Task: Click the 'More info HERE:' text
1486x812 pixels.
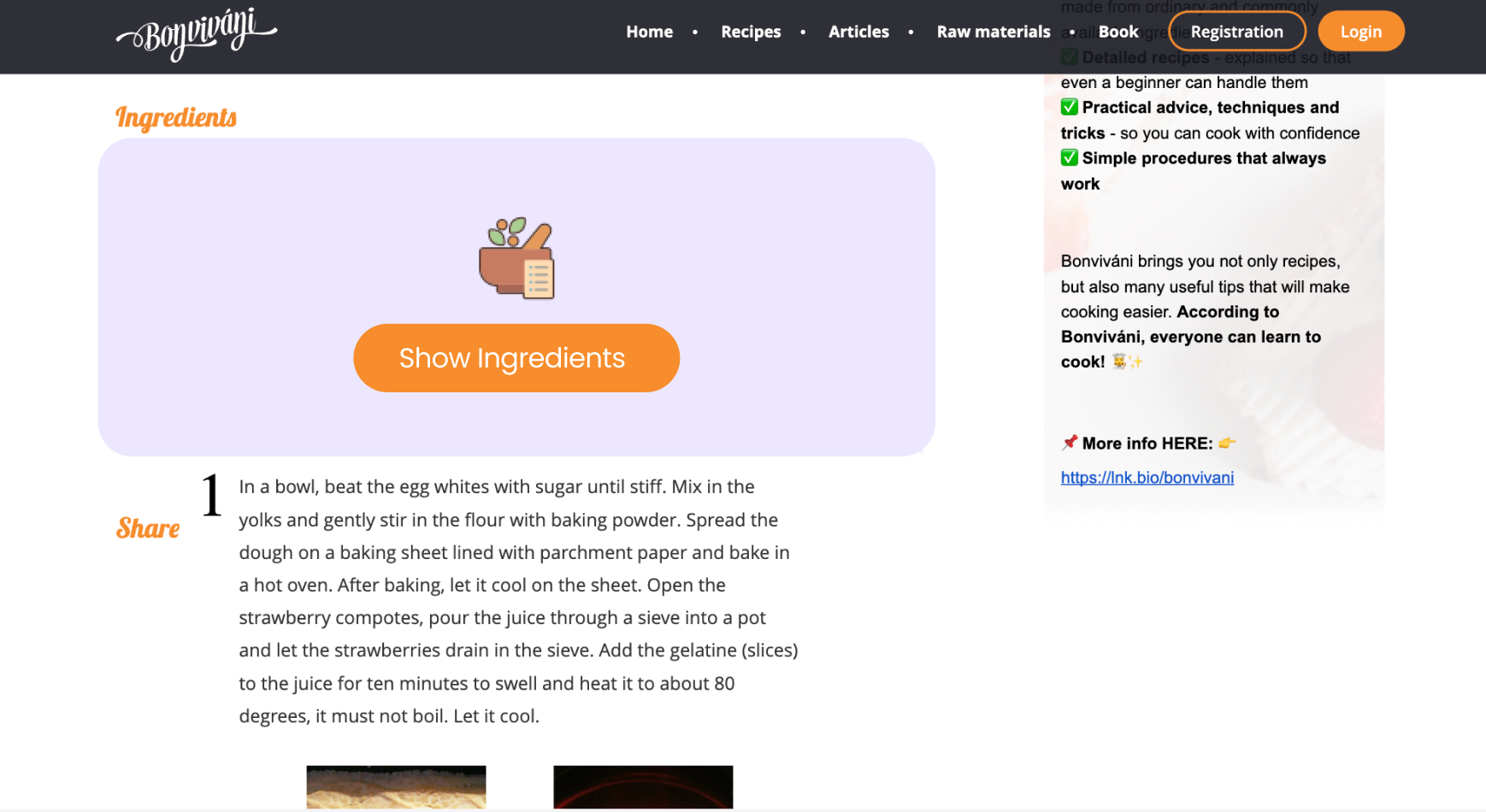Action: click(x=1147, y=444)
